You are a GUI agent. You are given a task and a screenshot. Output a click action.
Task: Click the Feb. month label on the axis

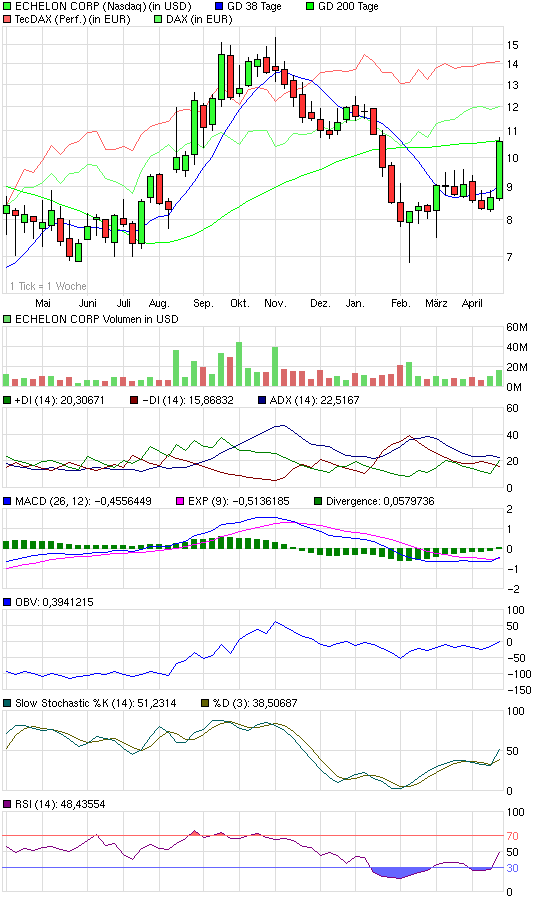401,303
